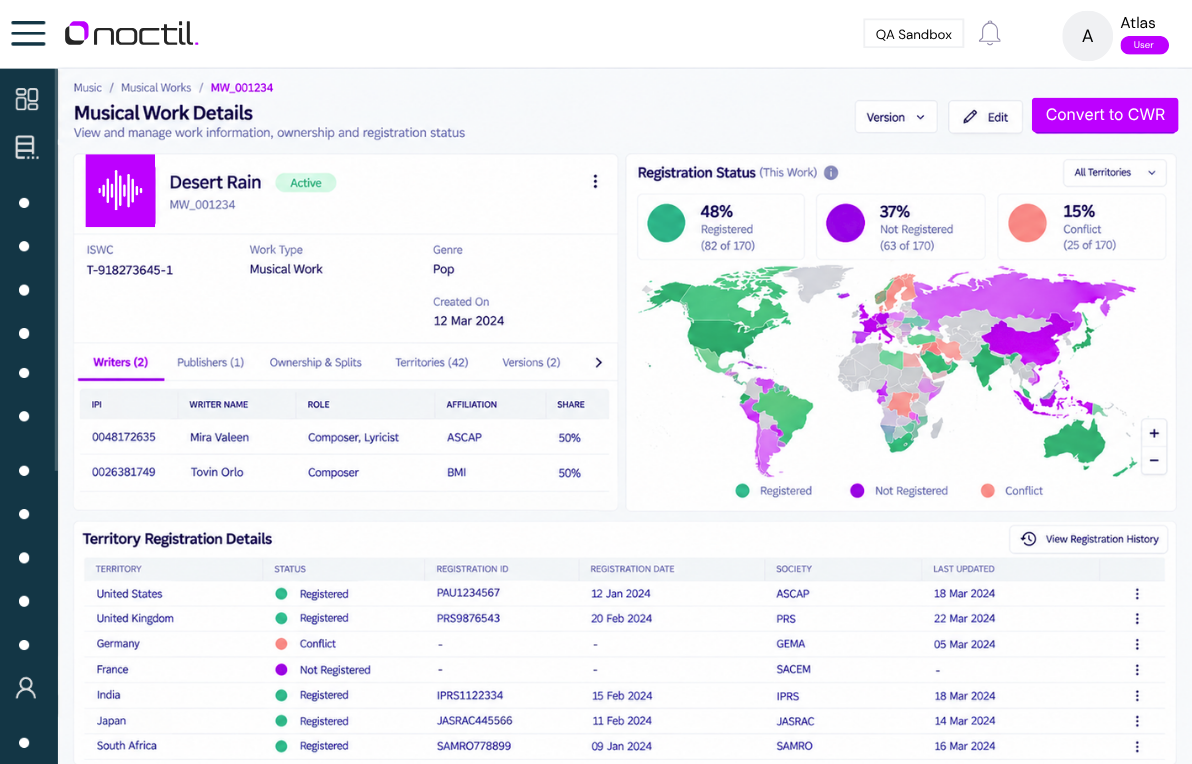
Task: Go to Musical Works breadcrumb
Action: pyautogui.click(x=156, y=87)
